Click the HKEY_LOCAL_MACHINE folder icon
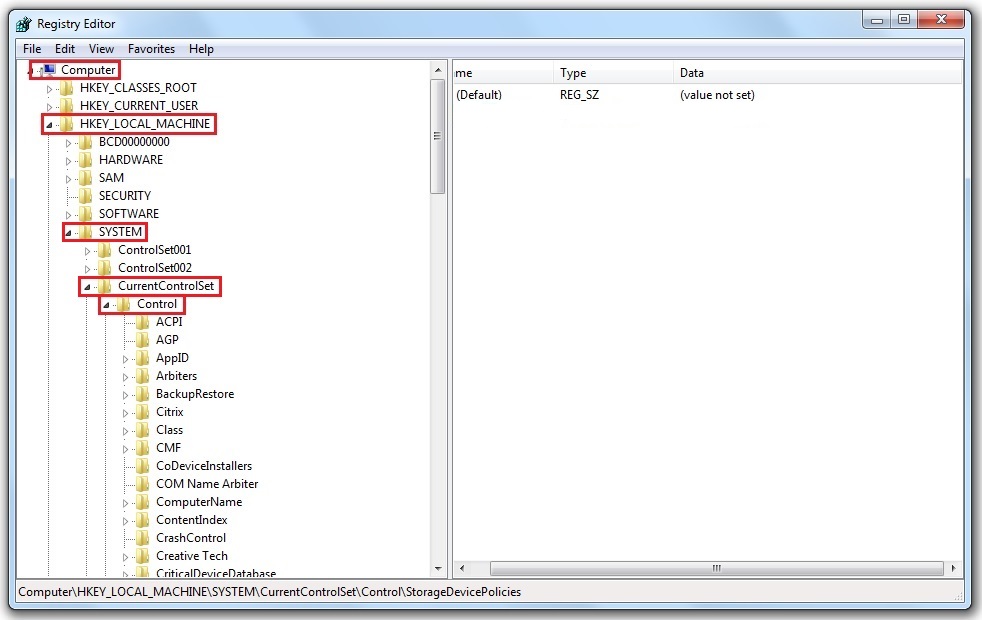The image size is (982, 620). click(67, 124)
